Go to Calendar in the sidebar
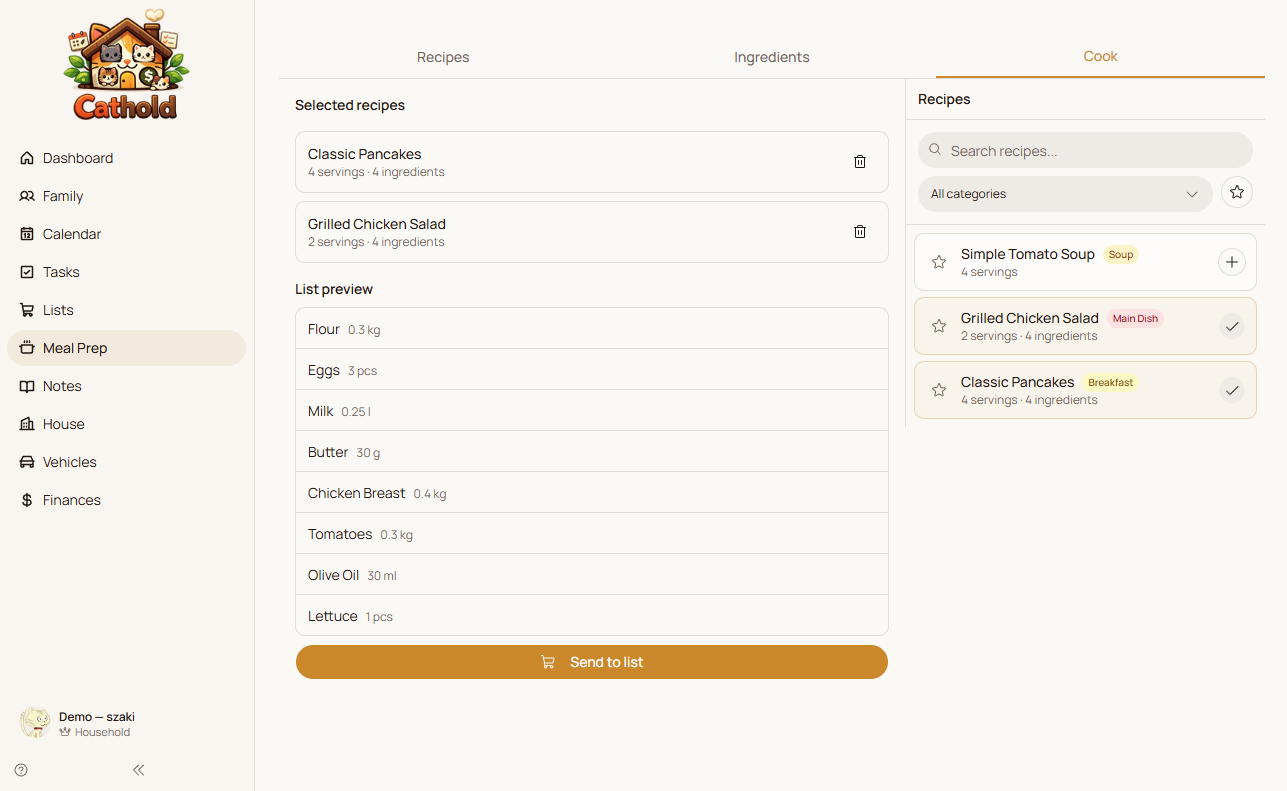 (x=71, y=234)
